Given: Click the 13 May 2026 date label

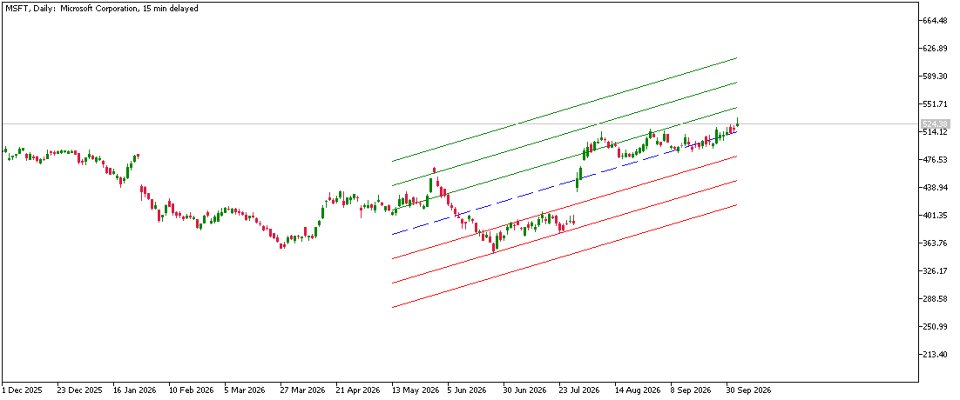Looking at the screenshot, I should click(413, 390).
